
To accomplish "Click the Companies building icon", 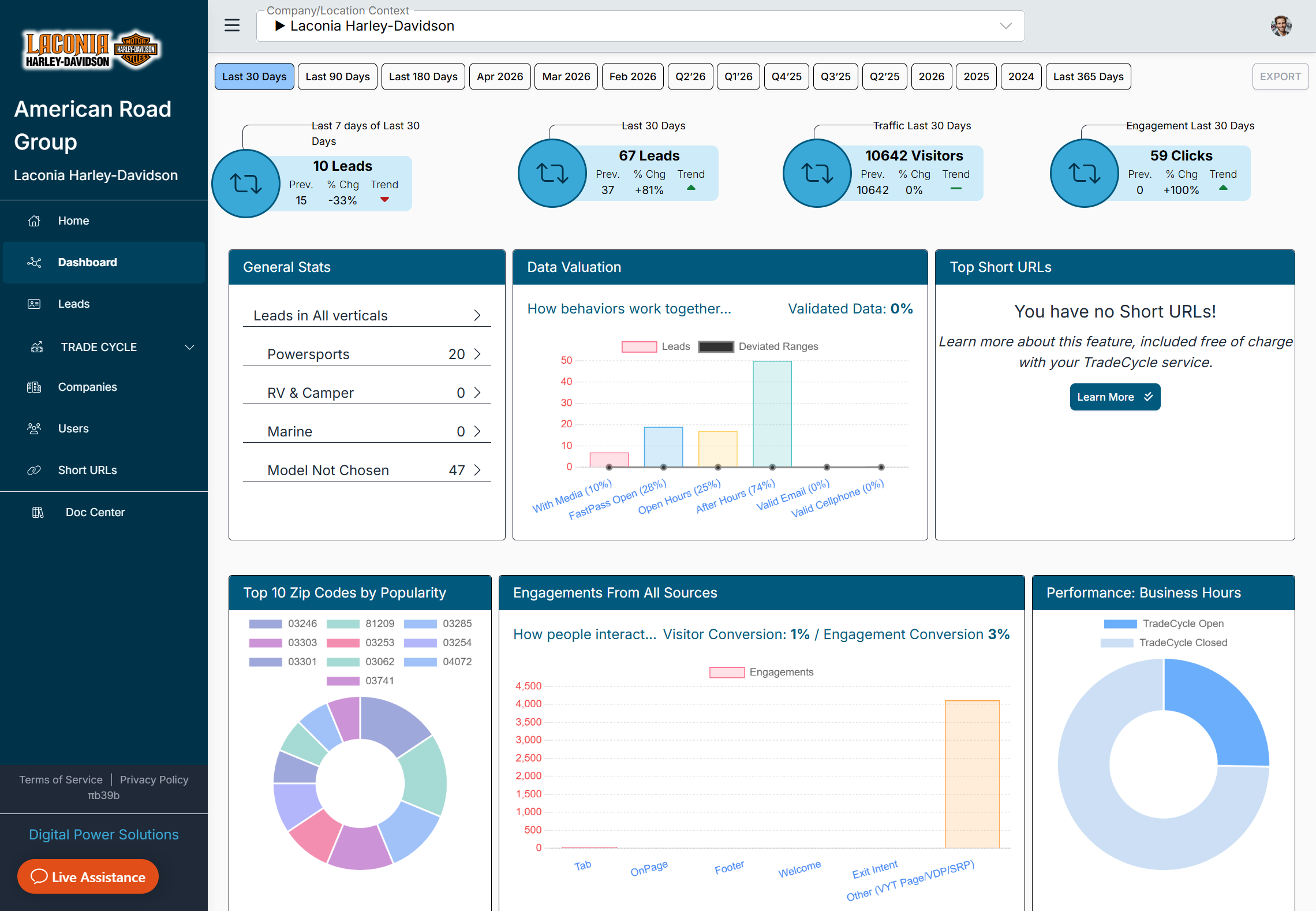I will [x=34, y=387].
